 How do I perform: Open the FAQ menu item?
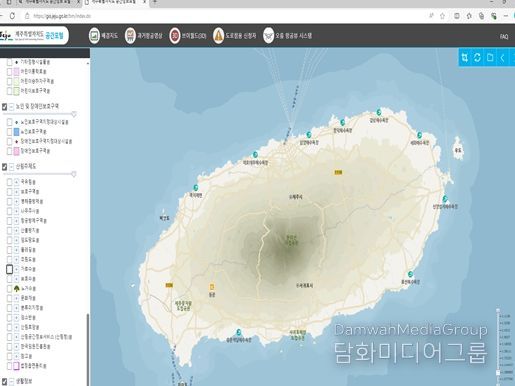coord(504,36)
